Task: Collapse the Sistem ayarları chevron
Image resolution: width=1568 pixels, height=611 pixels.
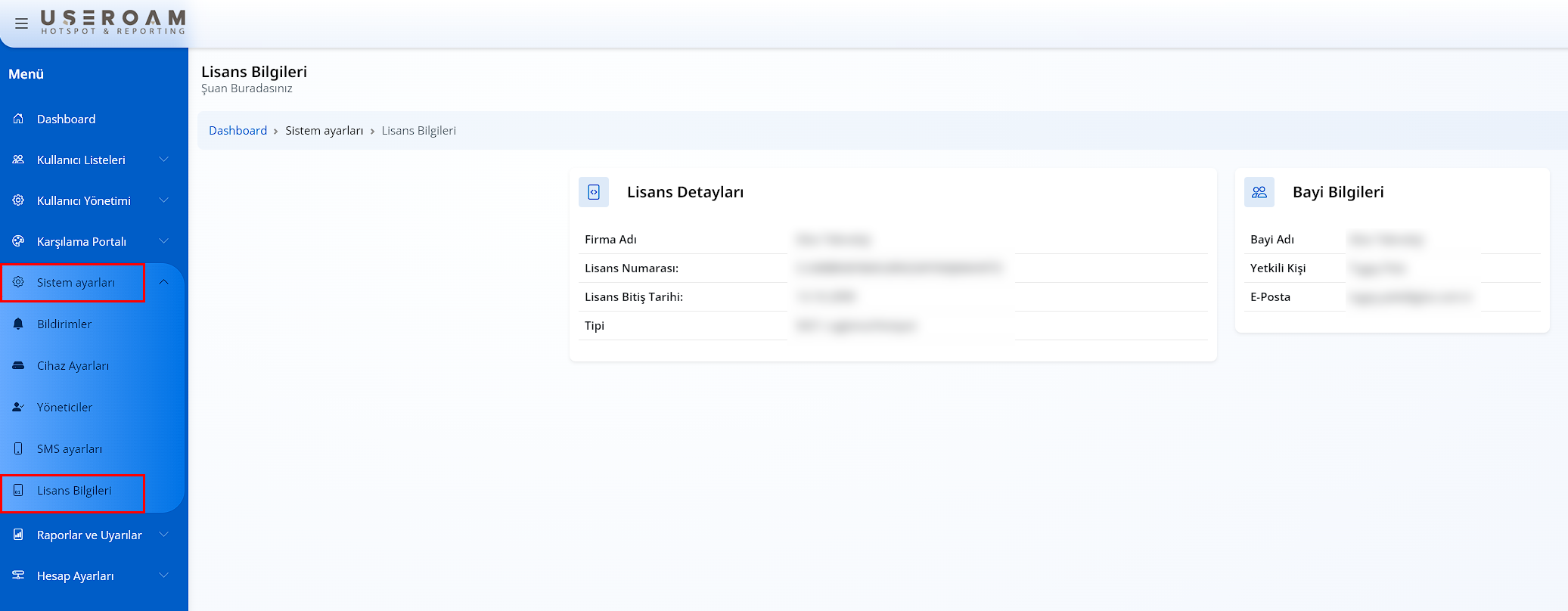Action: pos(163,282)
